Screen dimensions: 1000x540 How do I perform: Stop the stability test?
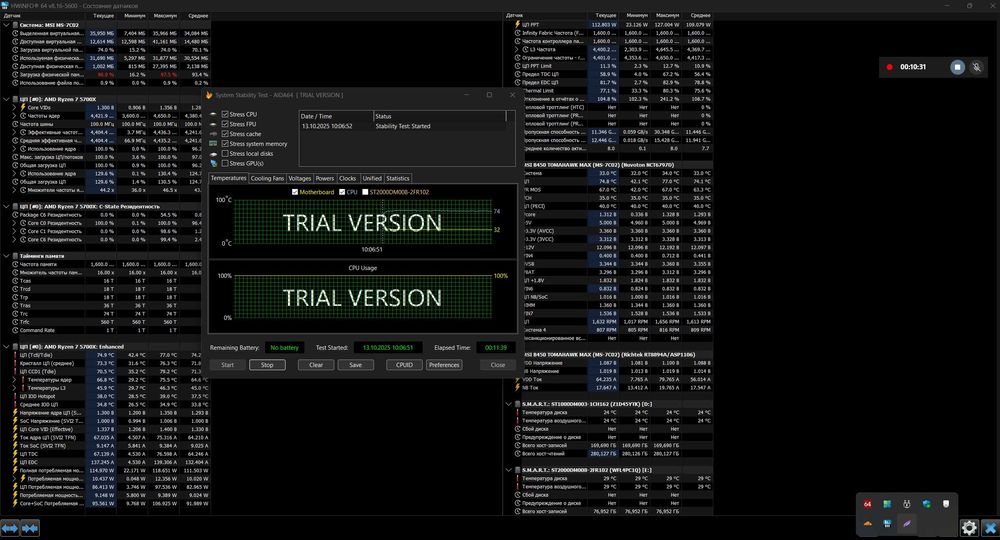267,365
